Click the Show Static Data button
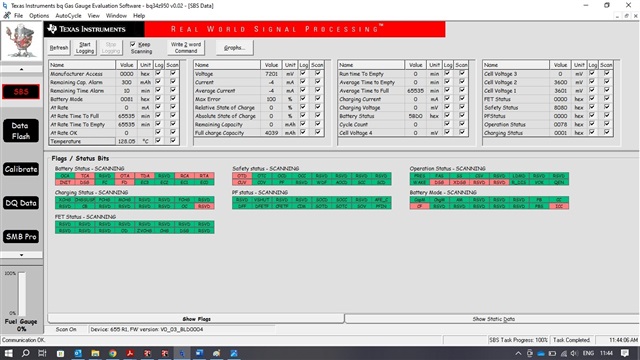This screenshot has height=360, width=640. [493, 319]
